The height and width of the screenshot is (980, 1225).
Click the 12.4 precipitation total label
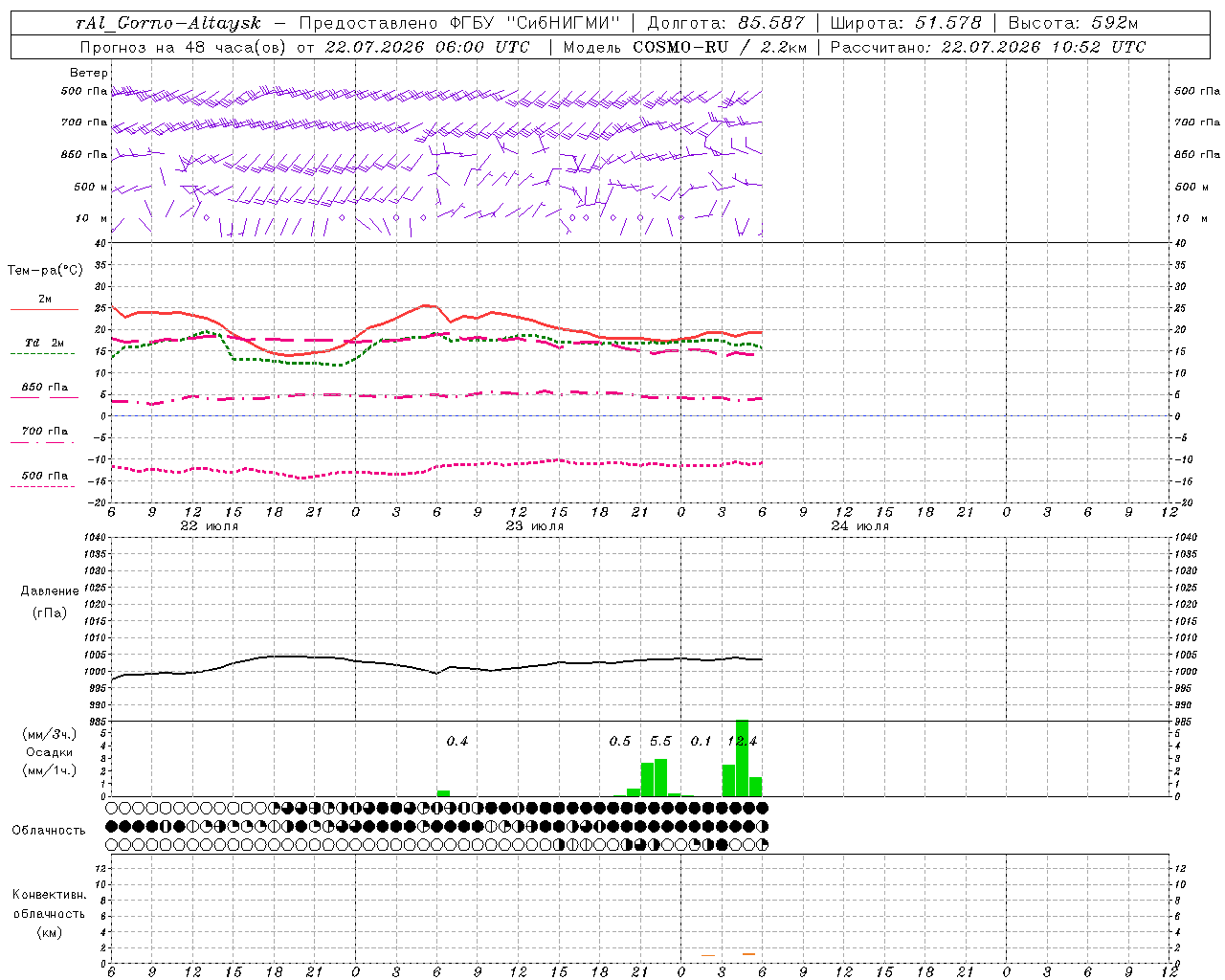point(742,741)
